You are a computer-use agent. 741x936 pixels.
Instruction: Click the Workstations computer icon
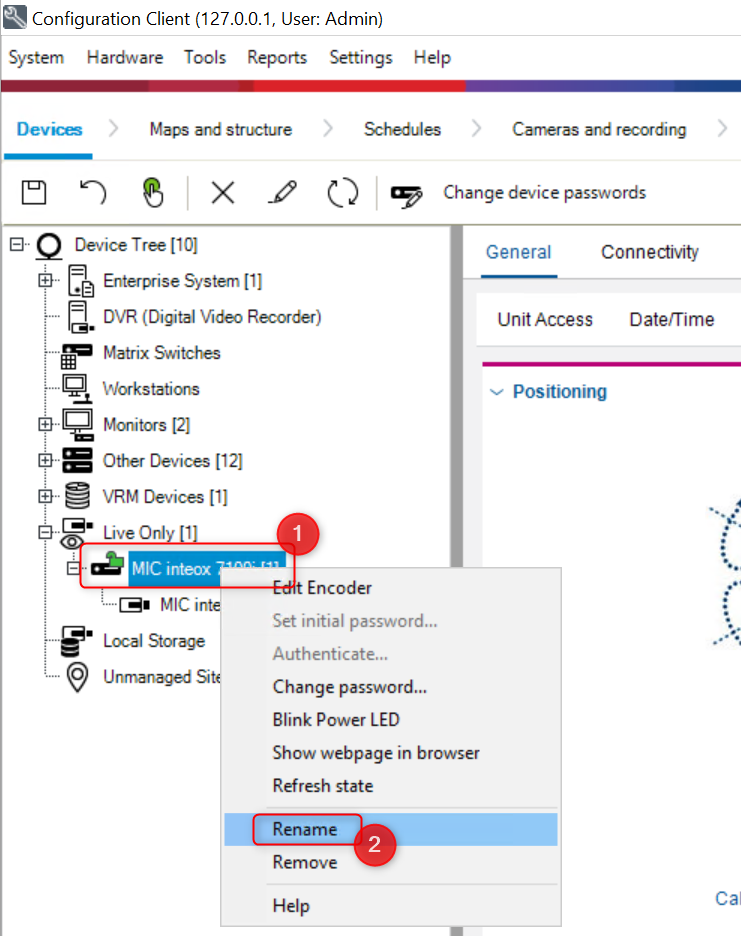[78, 389]
